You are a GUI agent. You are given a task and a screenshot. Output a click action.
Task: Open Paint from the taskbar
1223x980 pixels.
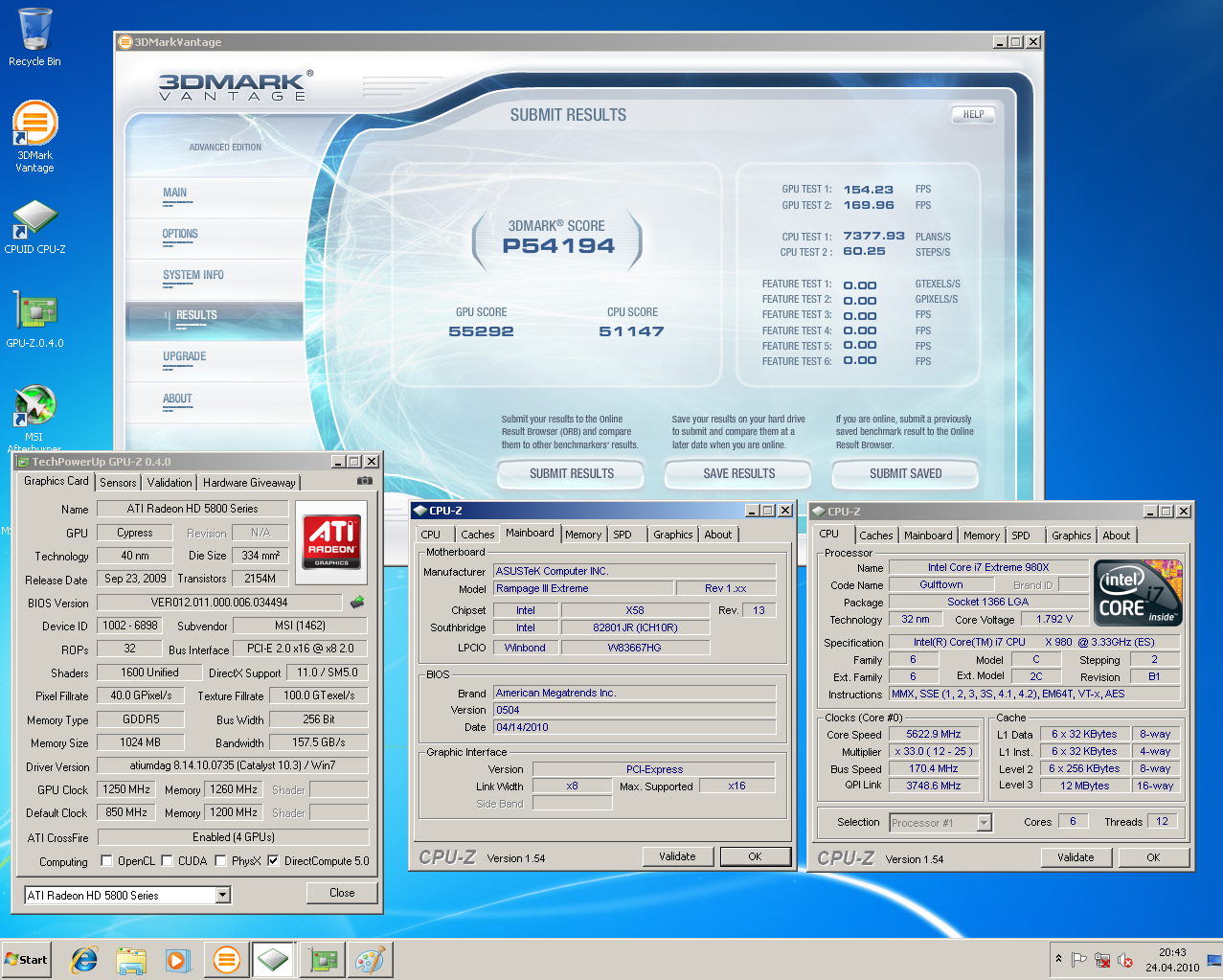click(370, 960)
